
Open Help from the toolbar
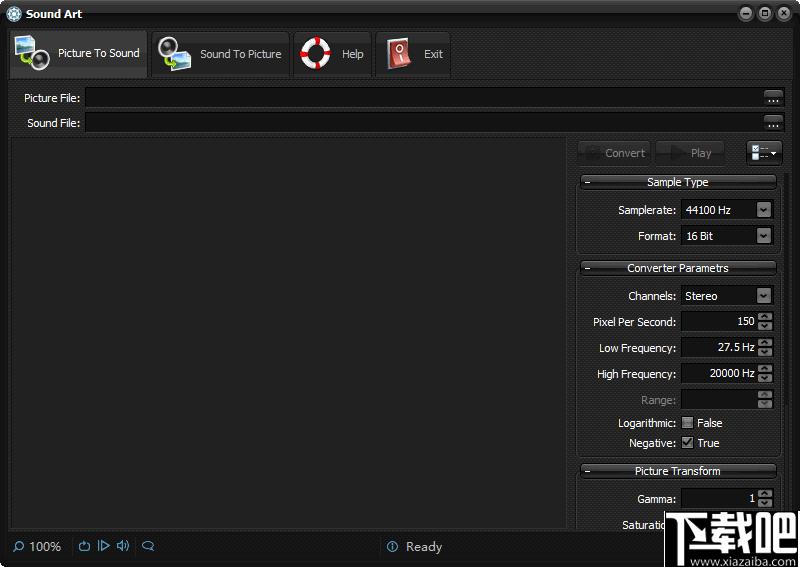coord(332,54)
